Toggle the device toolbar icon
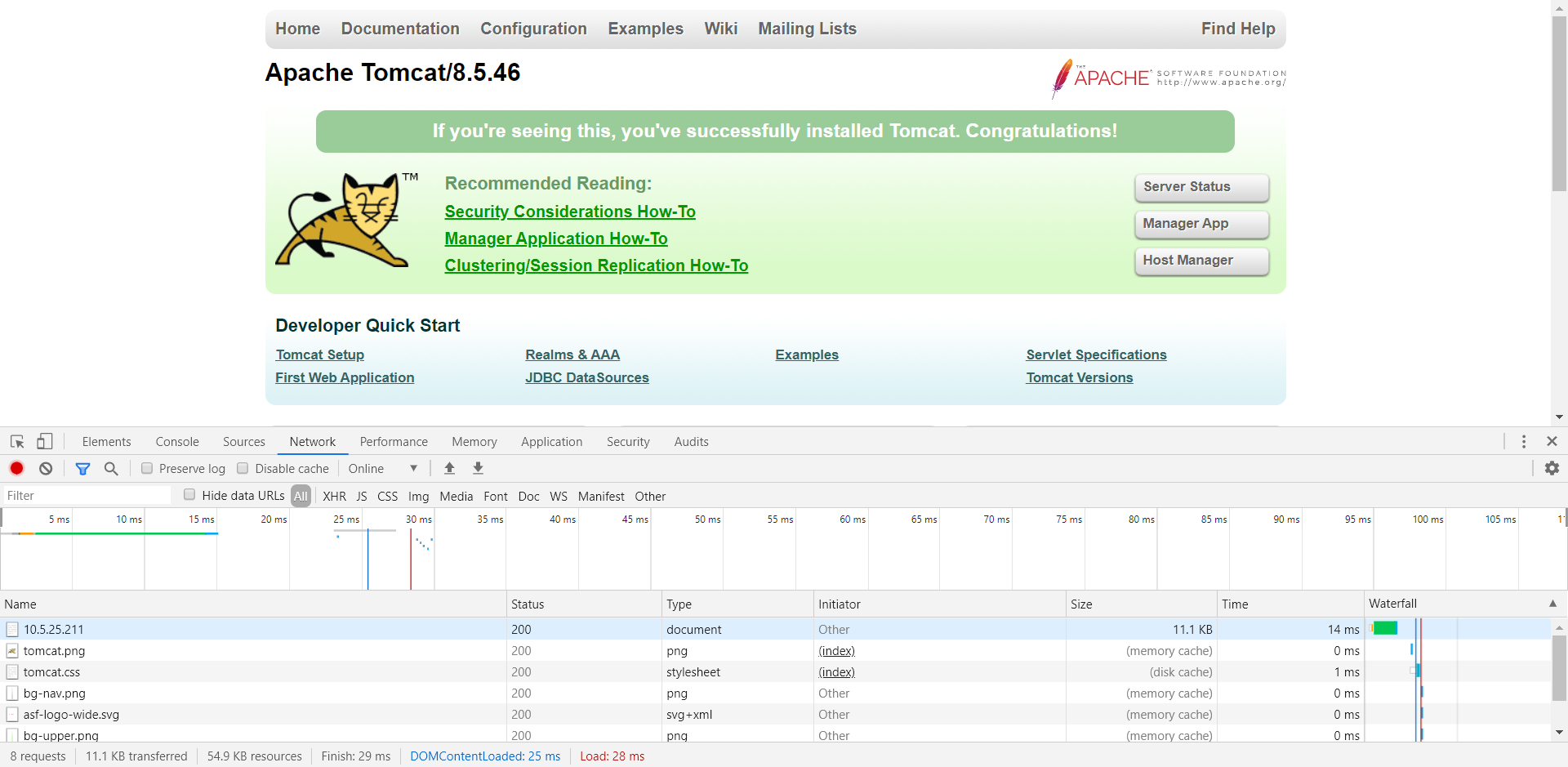The image size is (1568, 767). [x=45, y=442]
